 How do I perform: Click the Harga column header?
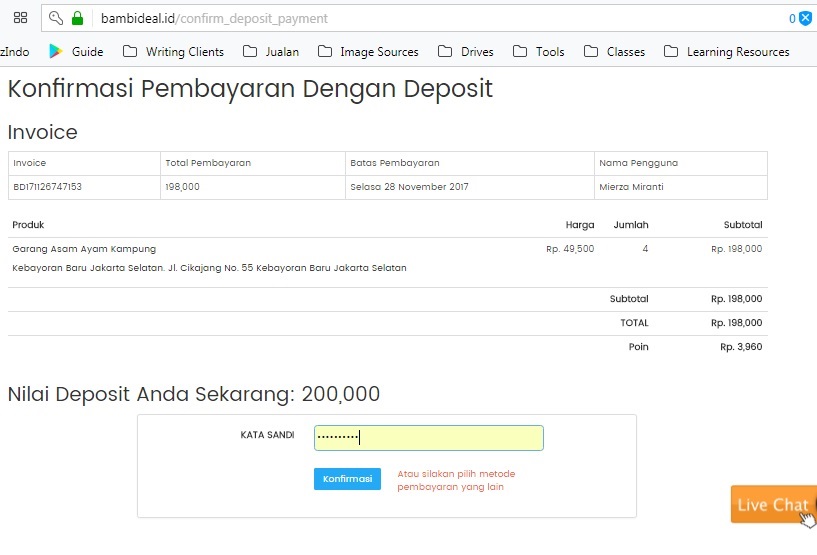[x=580, y=225]
